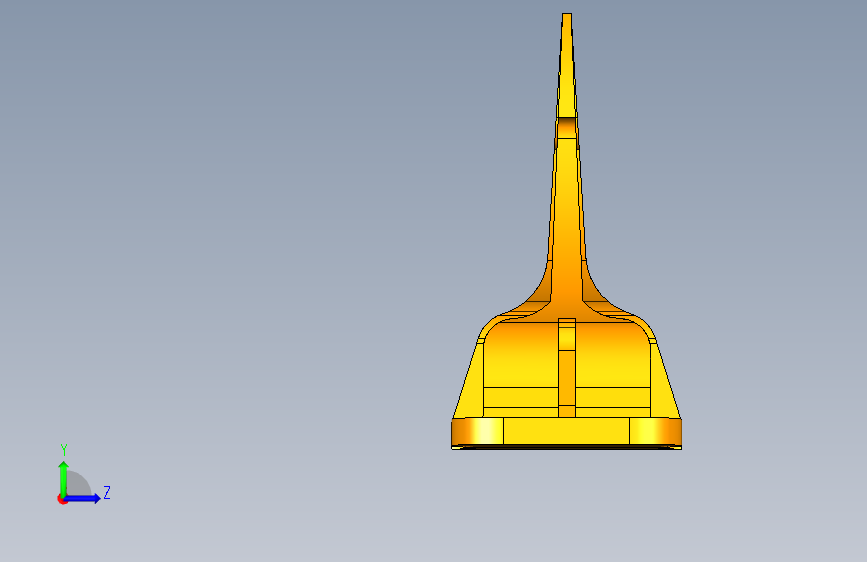Click the red X axis dot at triad origin
Viewport: 867px width, 562px height.
click(x=62, y=499)
